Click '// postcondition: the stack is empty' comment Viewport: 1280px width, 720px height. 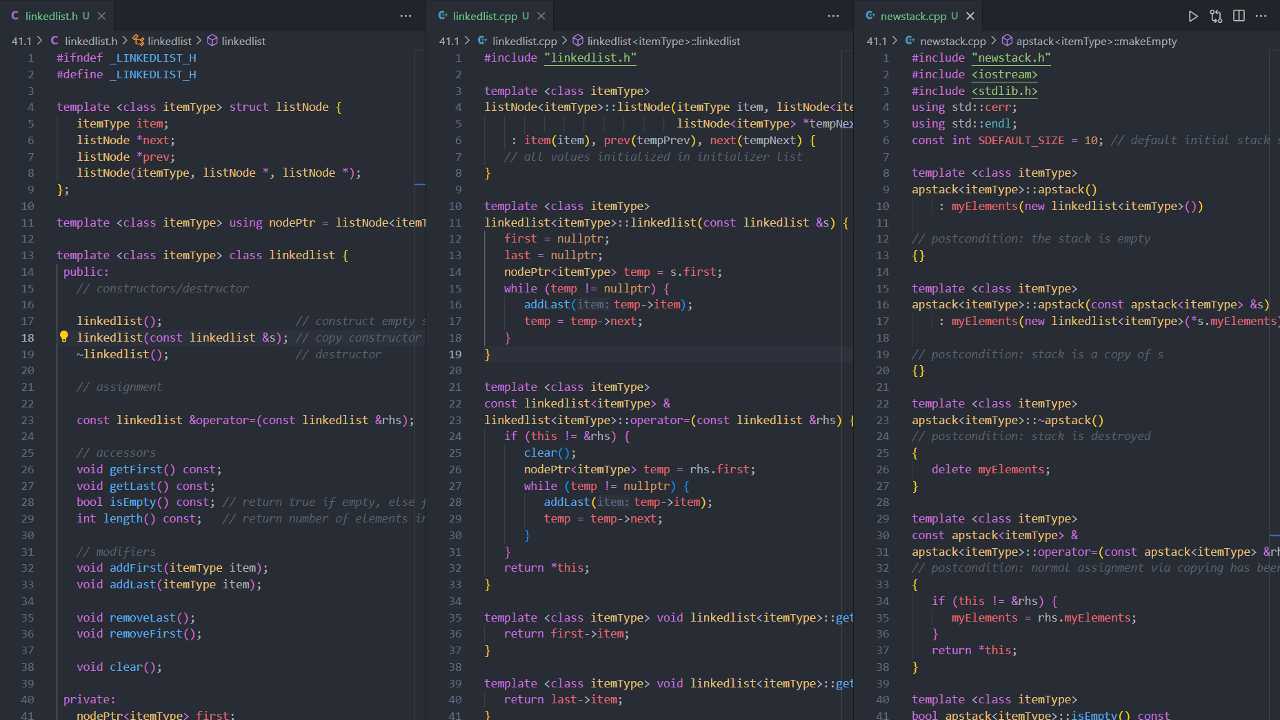coord(1031,239)
